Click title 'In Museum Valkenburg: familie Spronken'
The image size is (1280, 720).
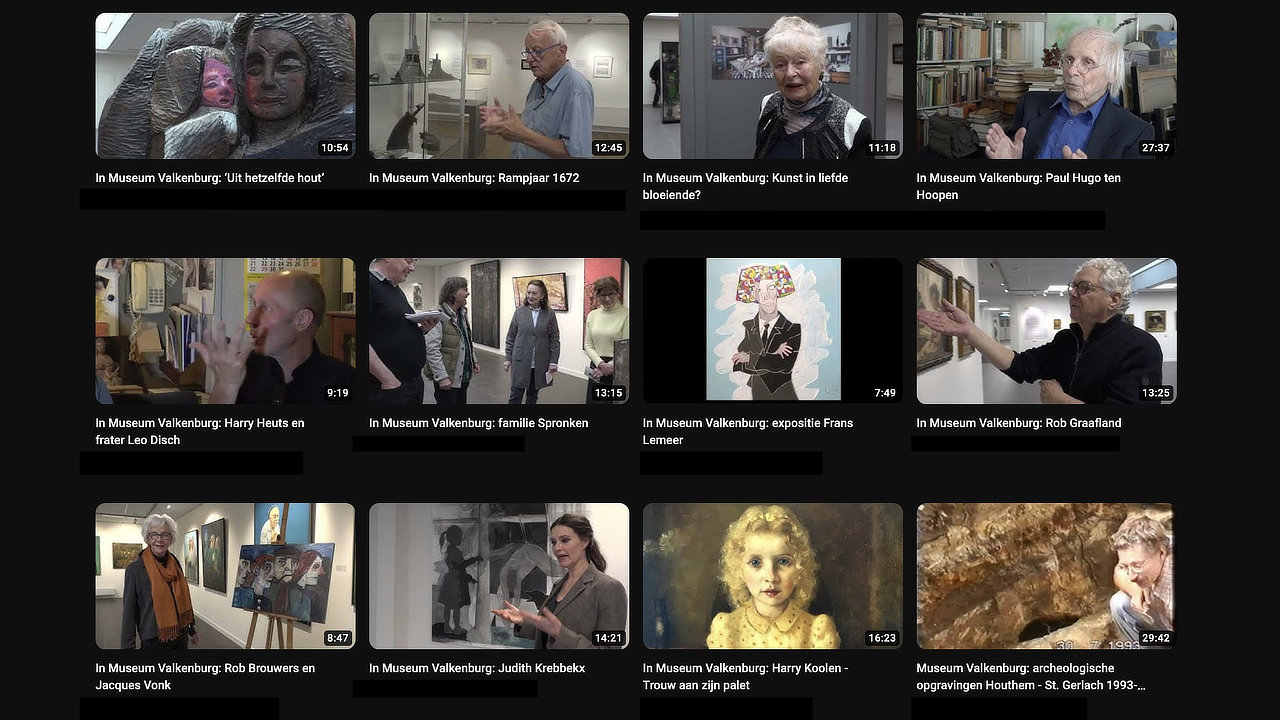pyautogui.click(x=479, y=423)
